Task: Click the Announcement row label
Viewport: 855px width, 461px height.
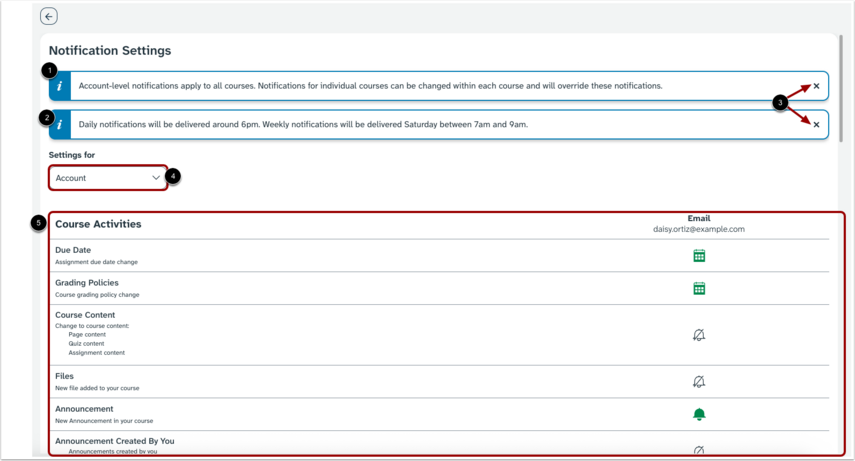Action: click(84, 409)
